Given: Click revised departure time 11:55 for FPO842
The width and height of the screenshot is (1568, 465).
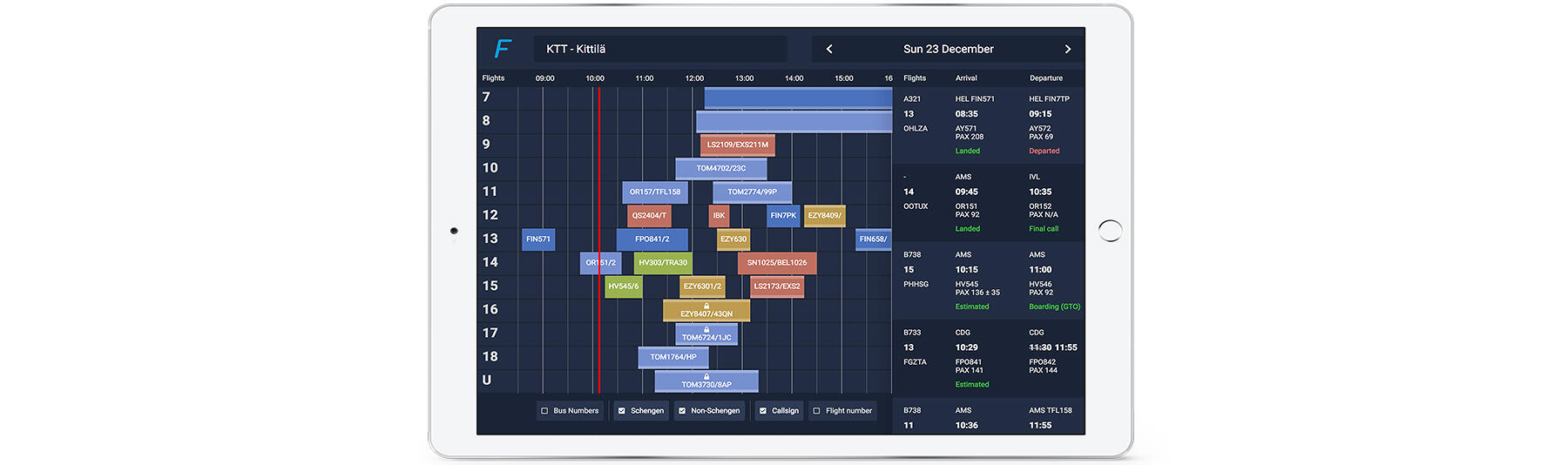Looking at the screenshot, I should [1066, 347].
